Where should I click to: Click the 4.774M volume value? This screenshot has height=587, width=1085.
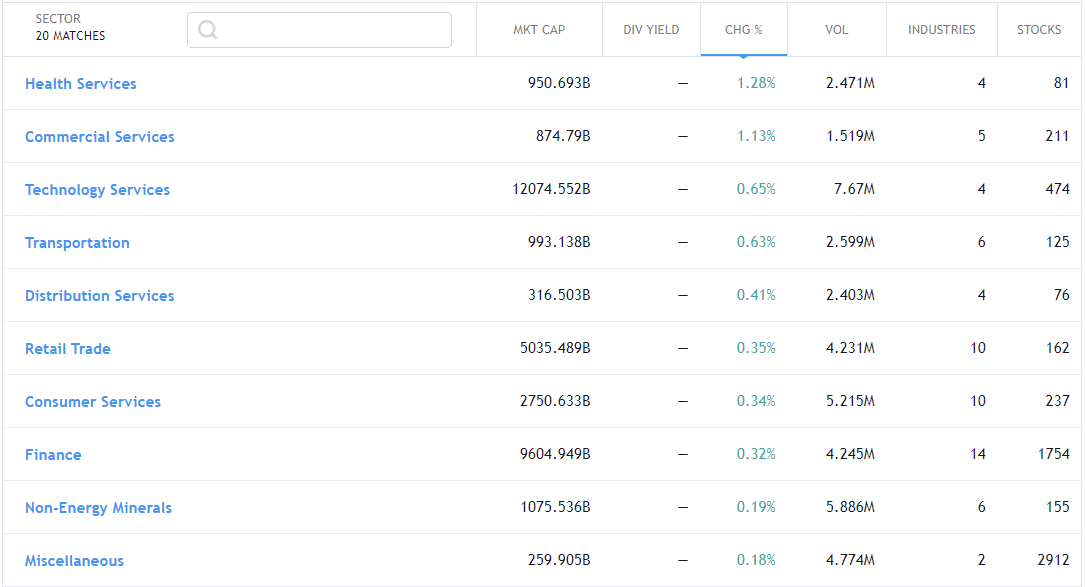[850, 560]
